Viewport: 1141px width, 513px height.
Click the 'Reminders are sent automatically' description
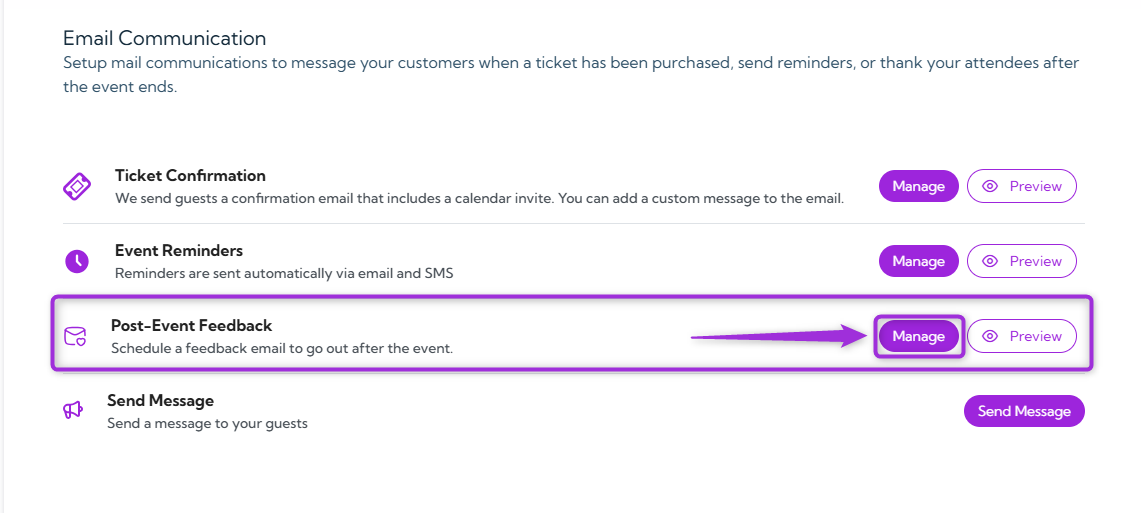click(x=284, y=273)
